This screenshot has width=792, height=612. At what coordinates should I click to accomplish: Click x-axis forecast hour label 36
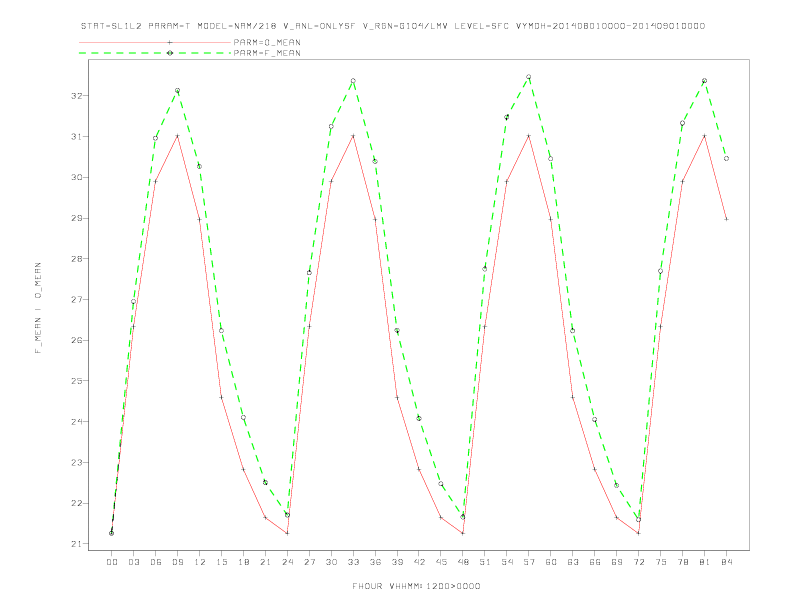375,562
